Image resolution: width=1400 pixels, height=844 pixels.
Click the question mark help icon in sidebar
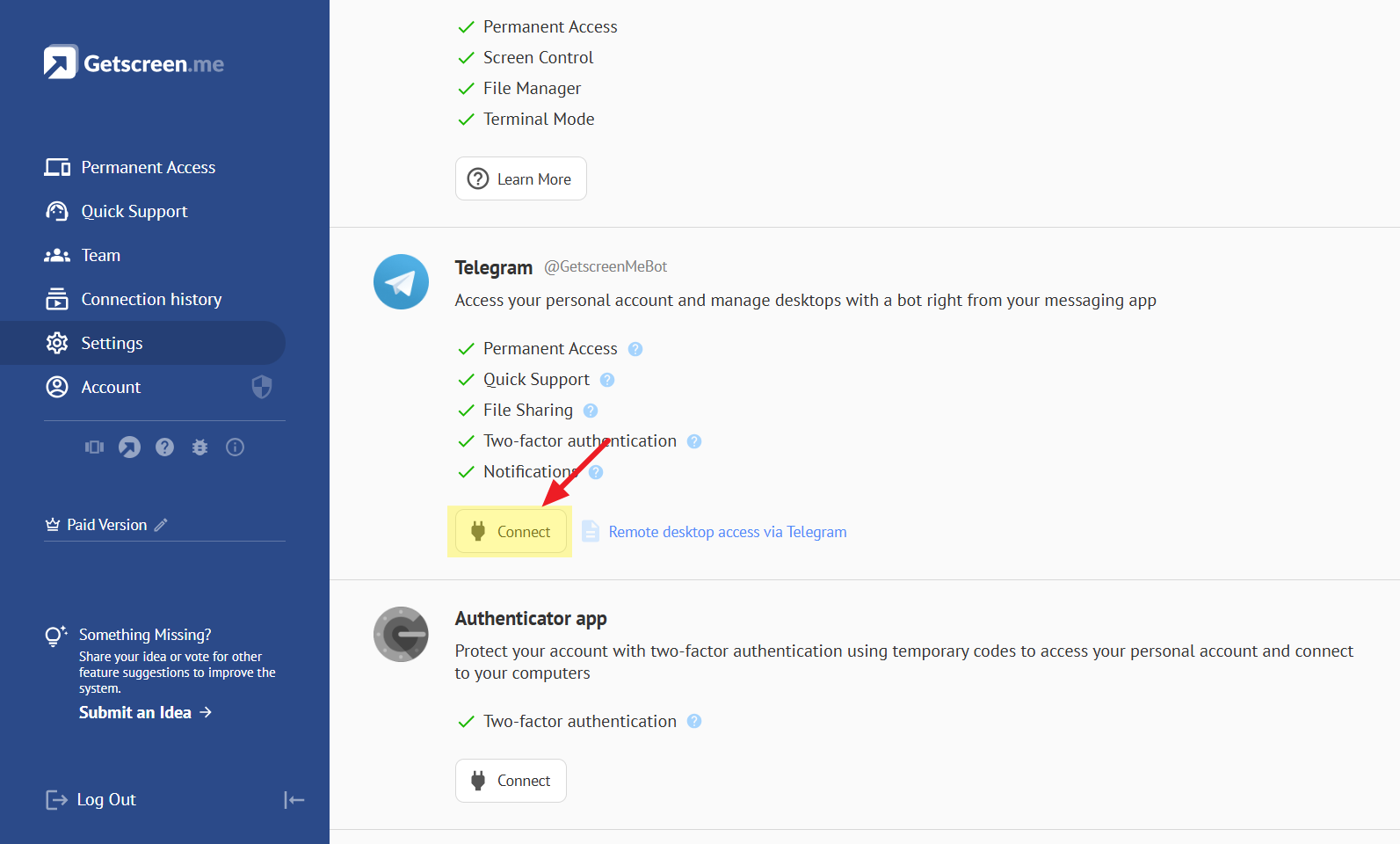click(164, 447)
